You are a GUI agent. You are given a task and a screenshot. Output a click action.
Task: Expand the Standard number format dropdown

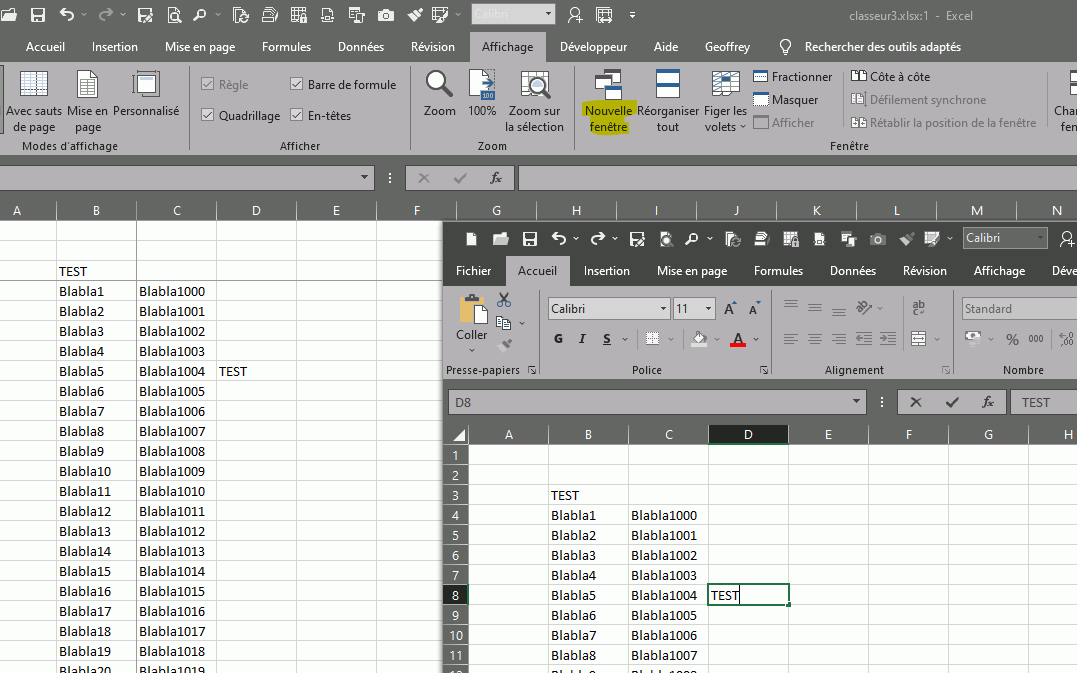point(1018,309)
